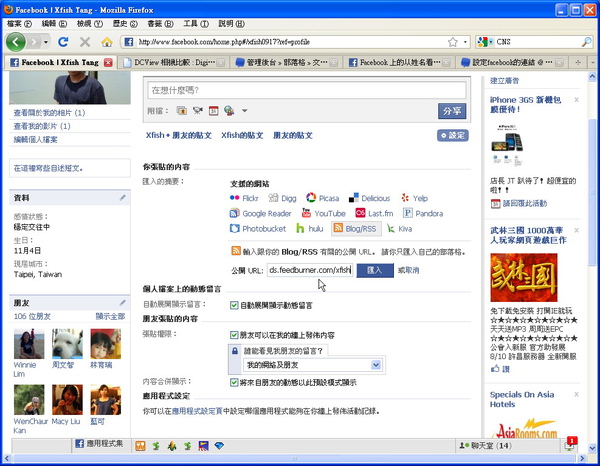The image size is (600, 466).
Task: Select Pandora from supported sites
Action: tap(423, 213)
